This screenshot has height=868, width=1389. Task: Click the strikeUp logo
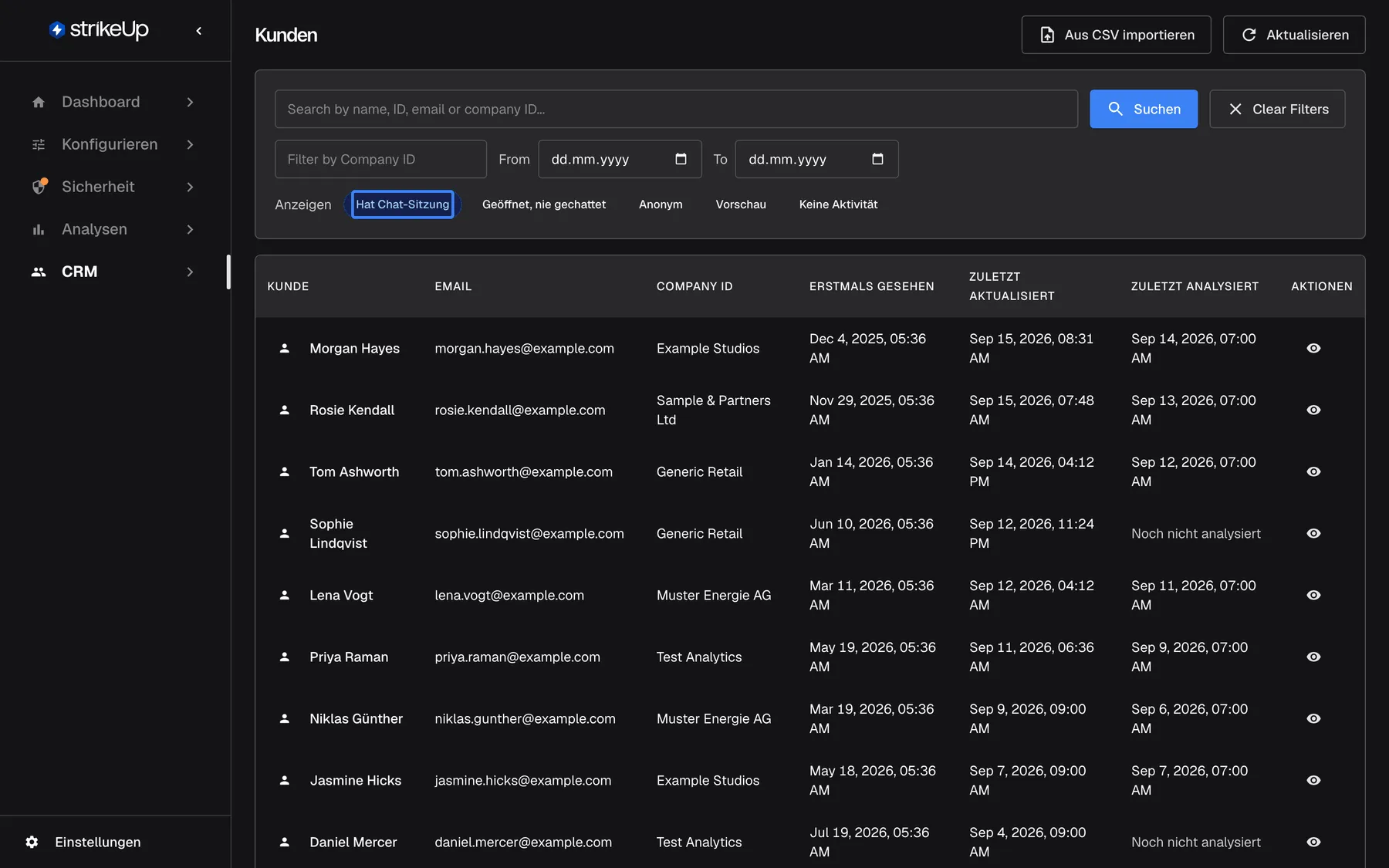click(x=99, y=30)
